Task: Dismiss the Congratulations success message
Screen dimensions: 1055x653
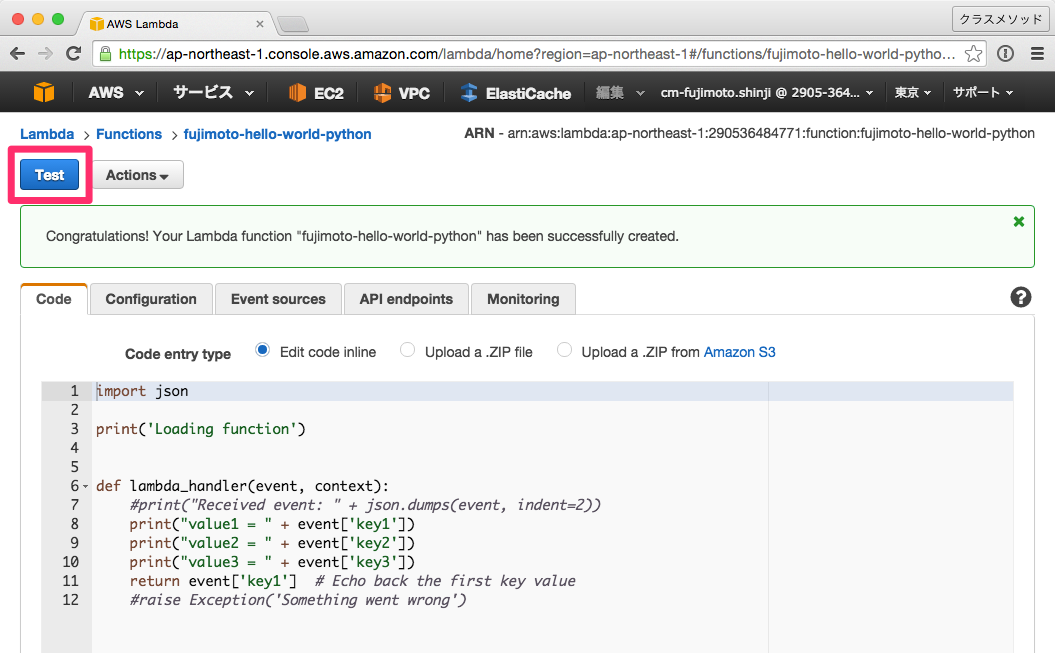Action: click(1018, 221)
